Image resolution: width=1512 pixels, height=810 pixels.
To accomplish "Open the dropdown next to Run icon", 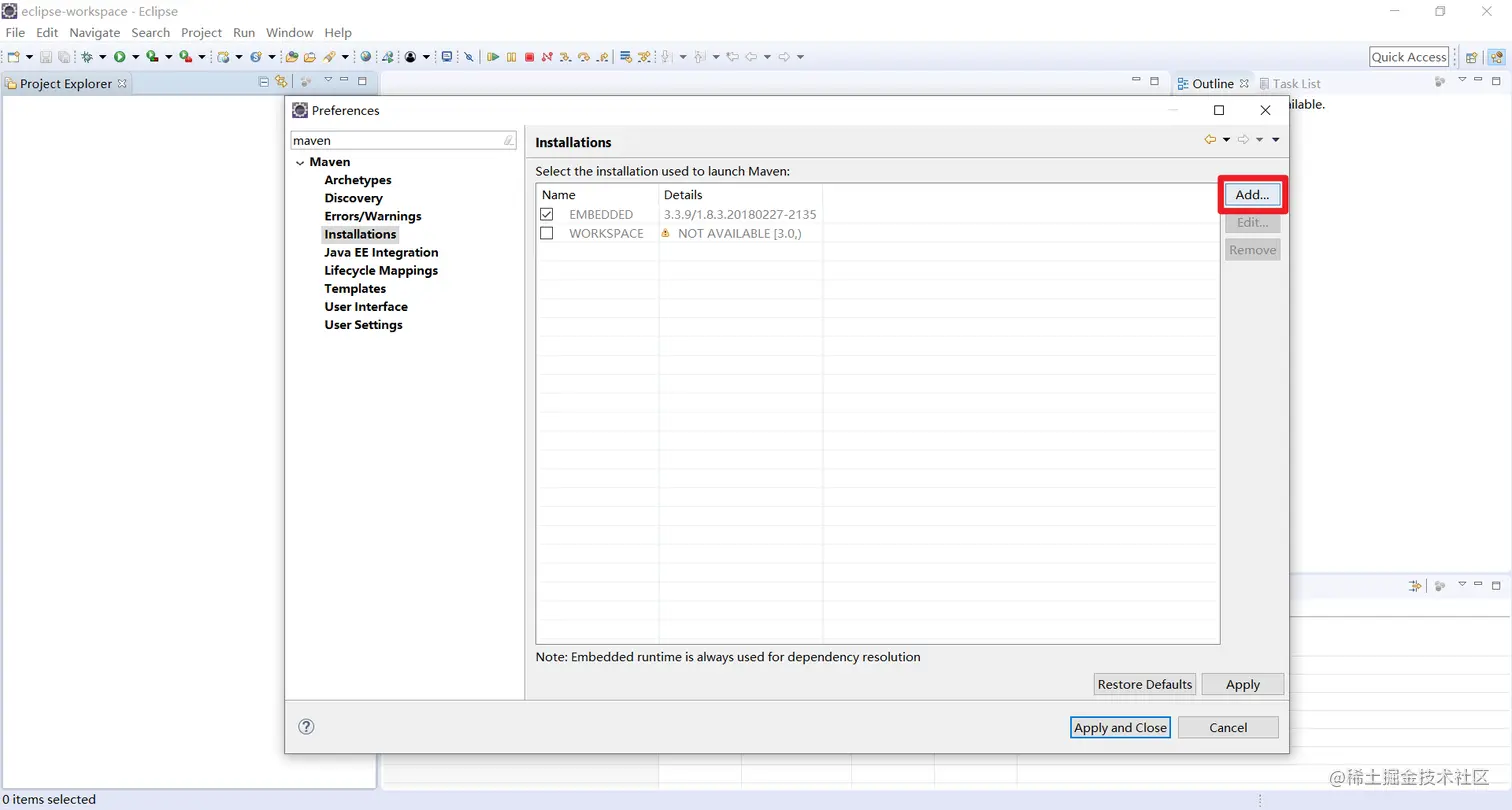I will (x=135, y=57).
